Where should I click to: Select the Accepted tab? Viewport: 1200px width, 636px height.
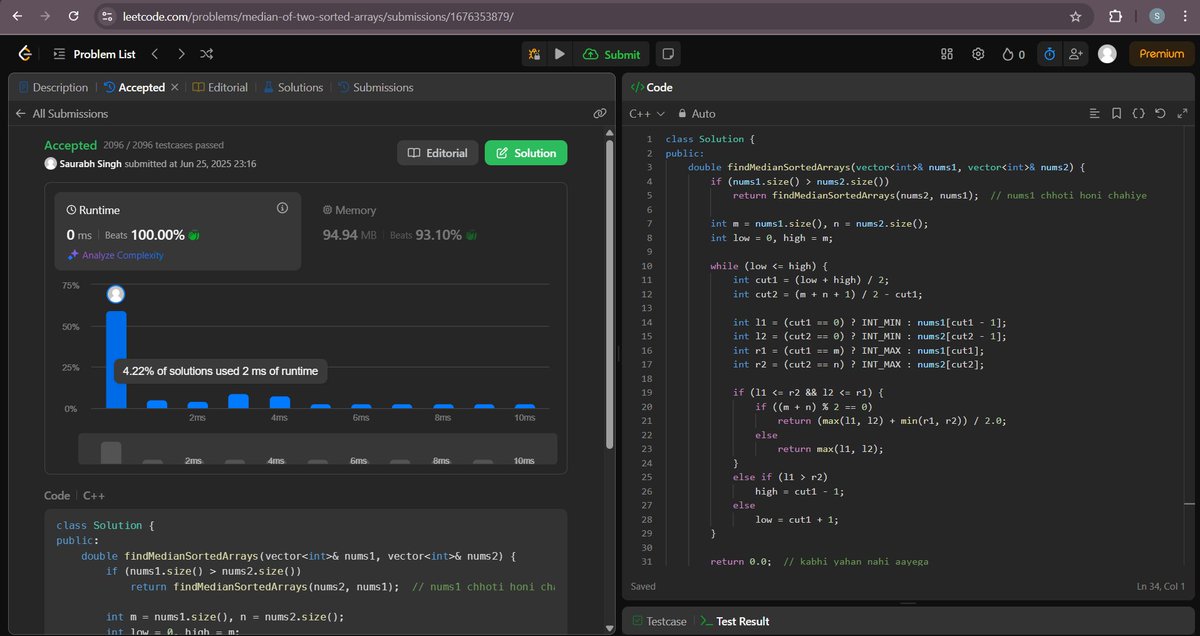tap(134, 87)
